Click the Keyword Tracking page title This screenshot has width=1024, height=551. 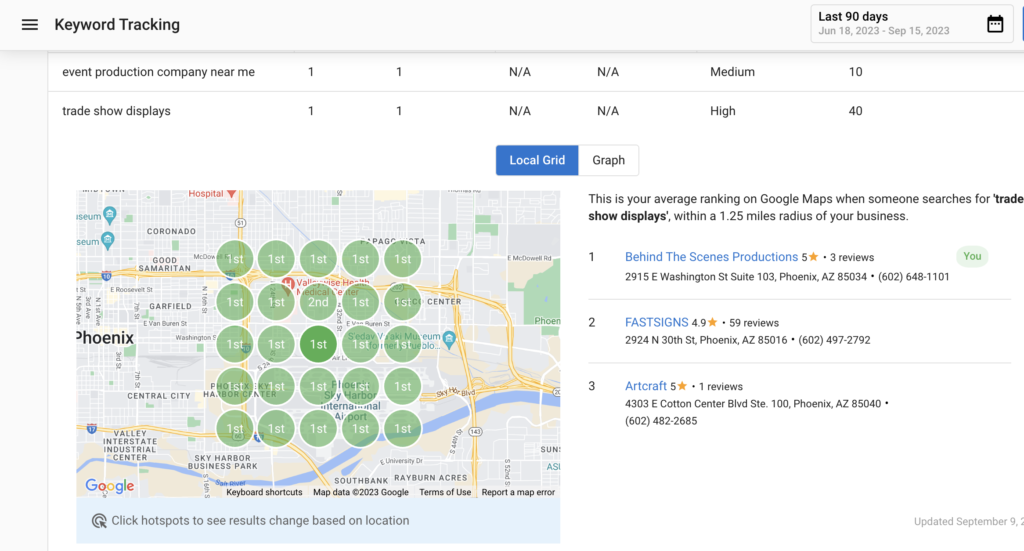click(117, 25)
